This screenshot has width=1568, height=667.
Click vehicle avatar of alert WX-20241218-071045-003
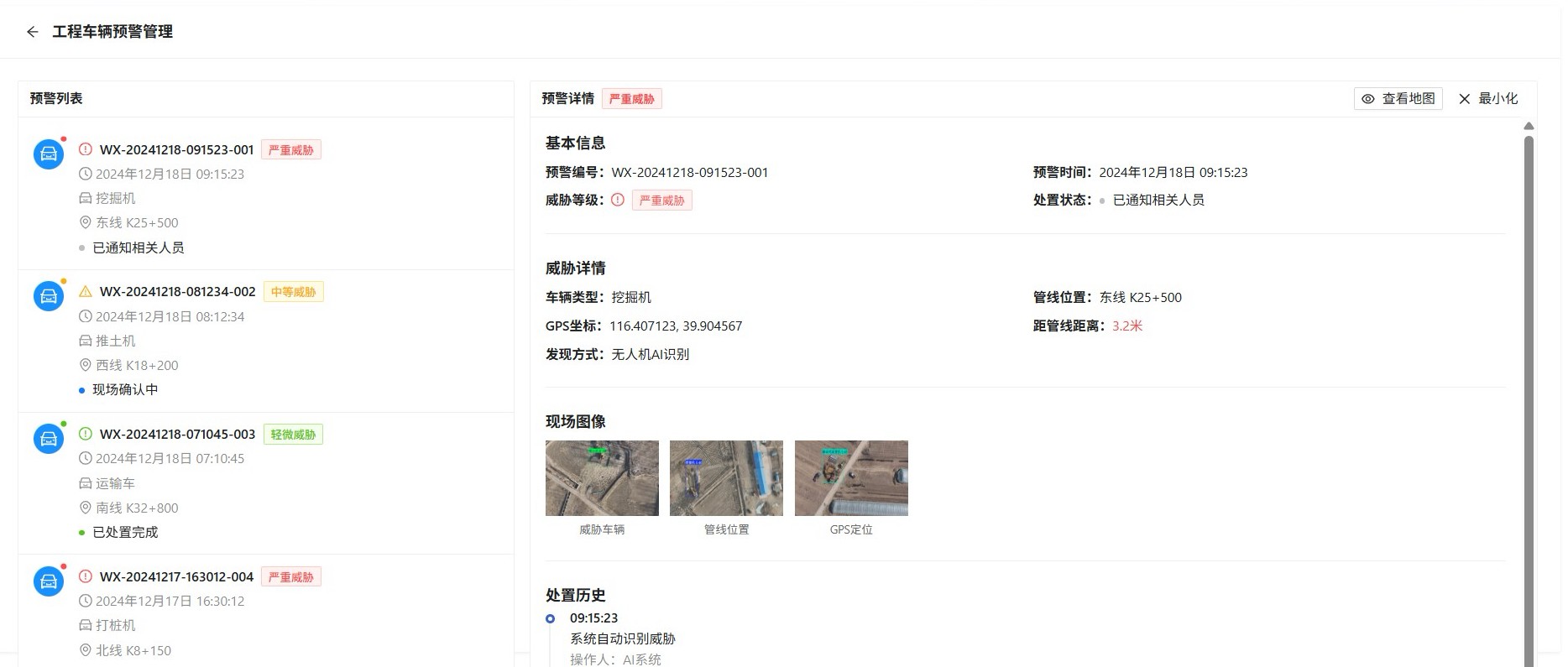(x=49, y=439)
